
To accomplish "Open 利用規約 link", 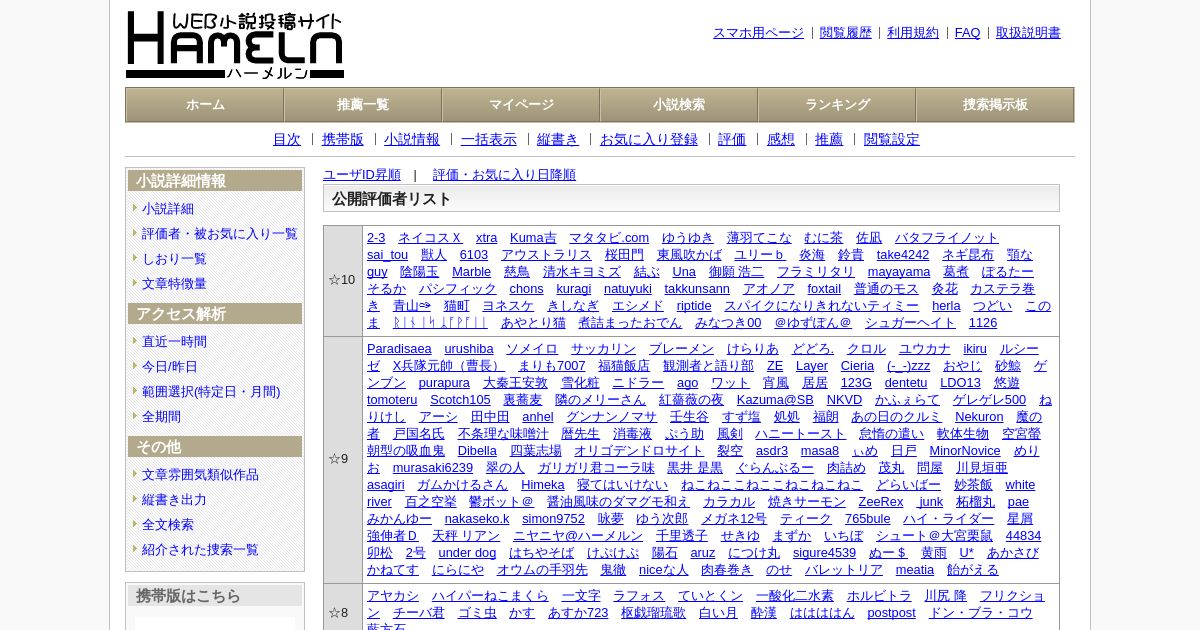I will coord(913,33).
